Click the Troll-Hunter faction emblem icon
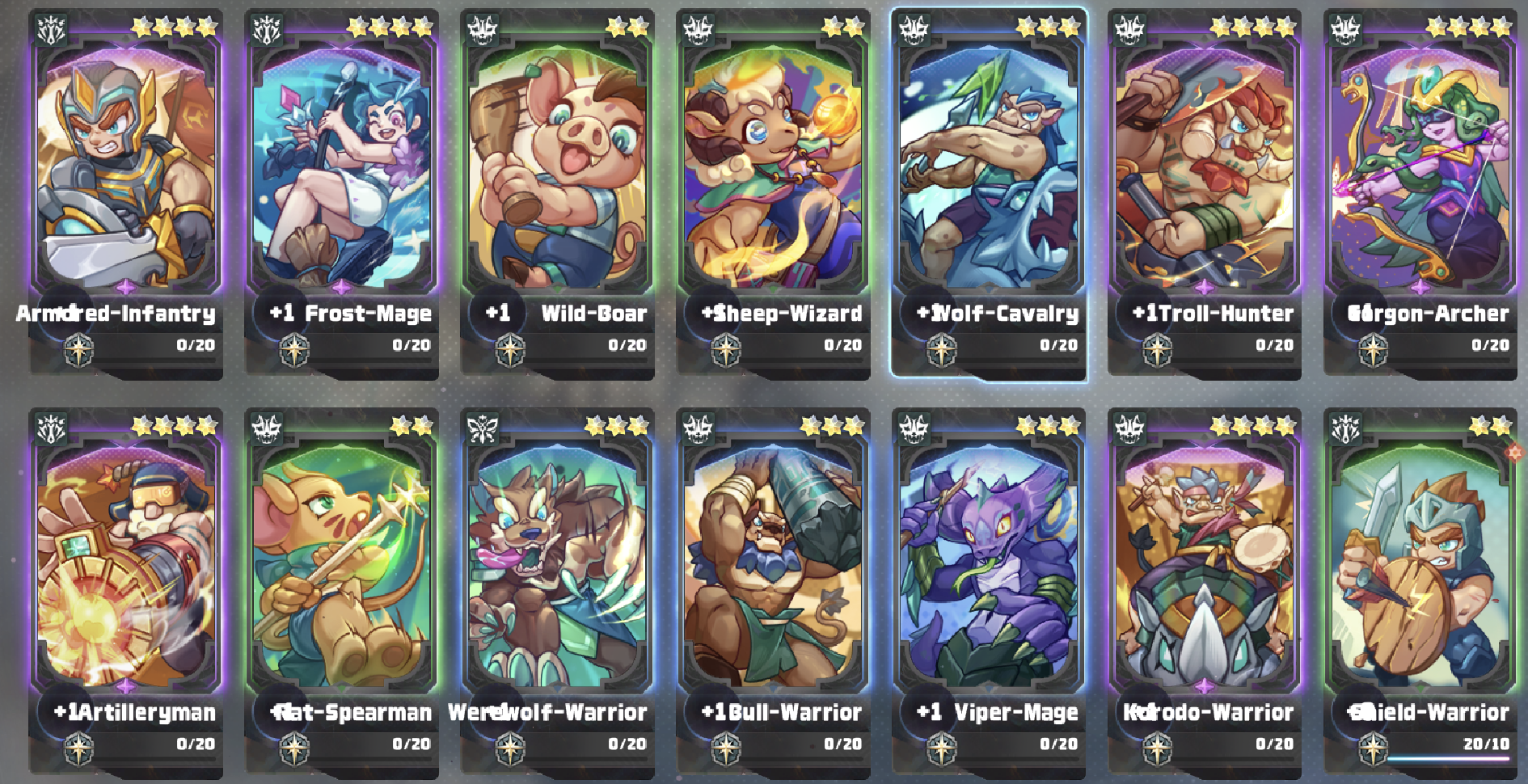Image resolution: width=1528 pixels, height=784 pixels. [1129, 30]
